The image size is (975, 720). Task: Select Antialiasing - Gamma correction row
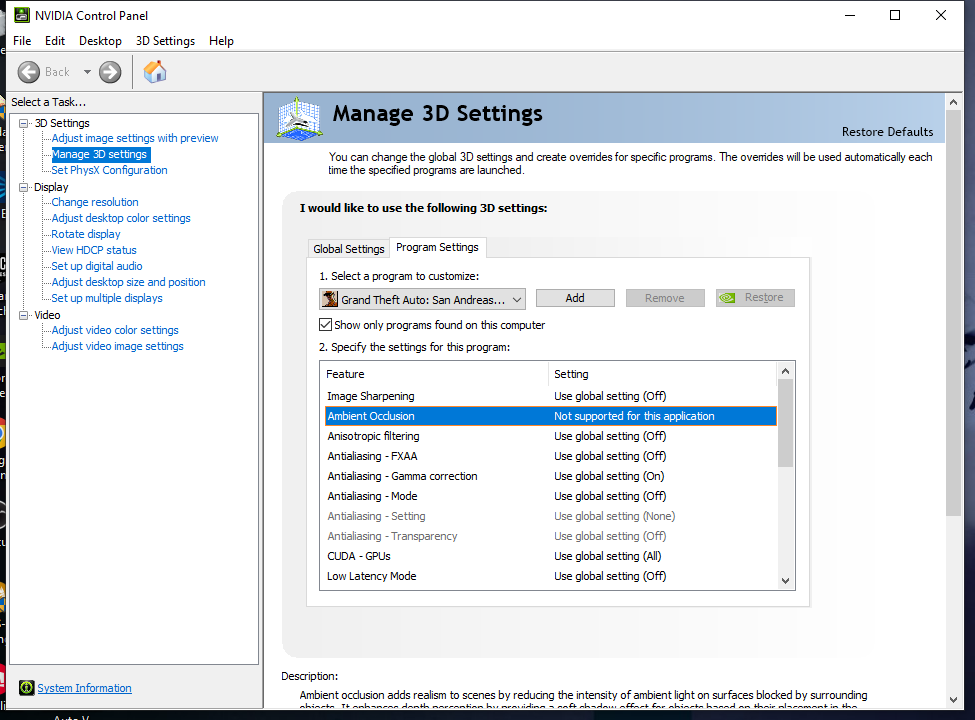click(550, 476)
